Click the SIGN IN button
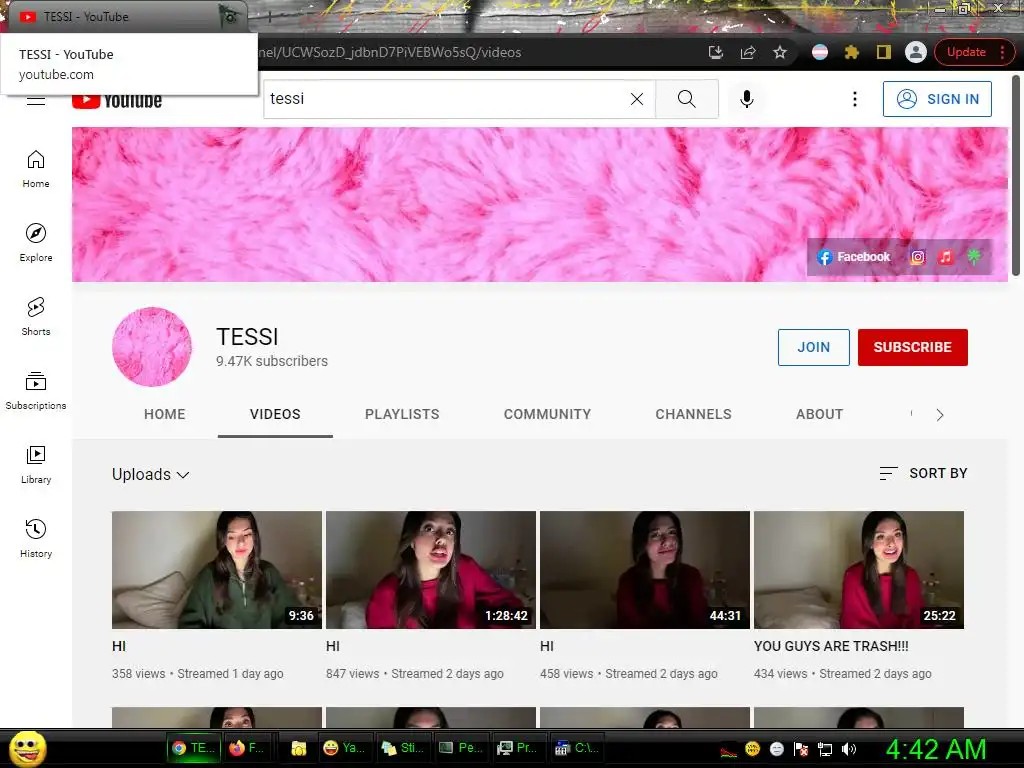This screenshot has width=1024, height=768. click(x=937, y=99)
